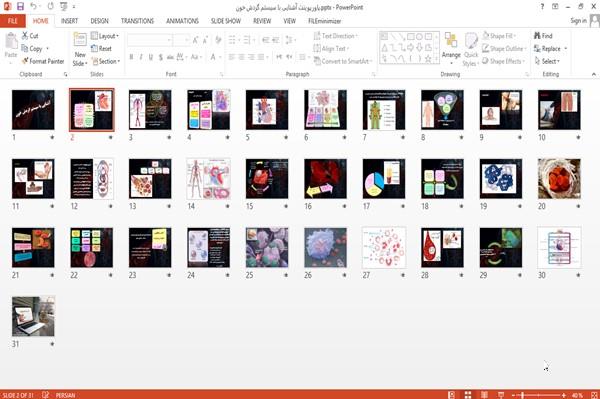Switch to the DESIGN tab

point(99,21)
